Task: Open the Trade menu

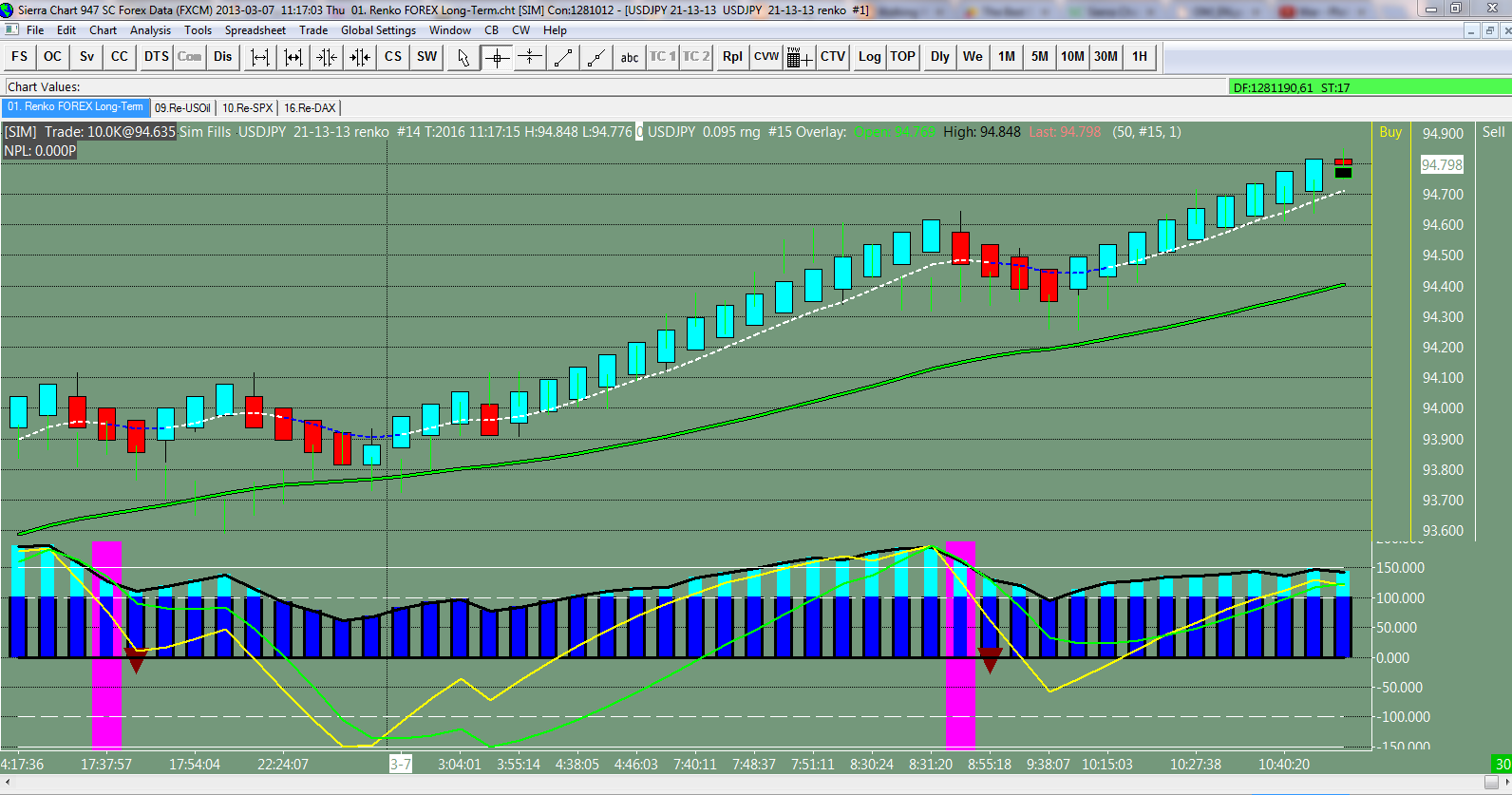Action: tap(313, 30)
